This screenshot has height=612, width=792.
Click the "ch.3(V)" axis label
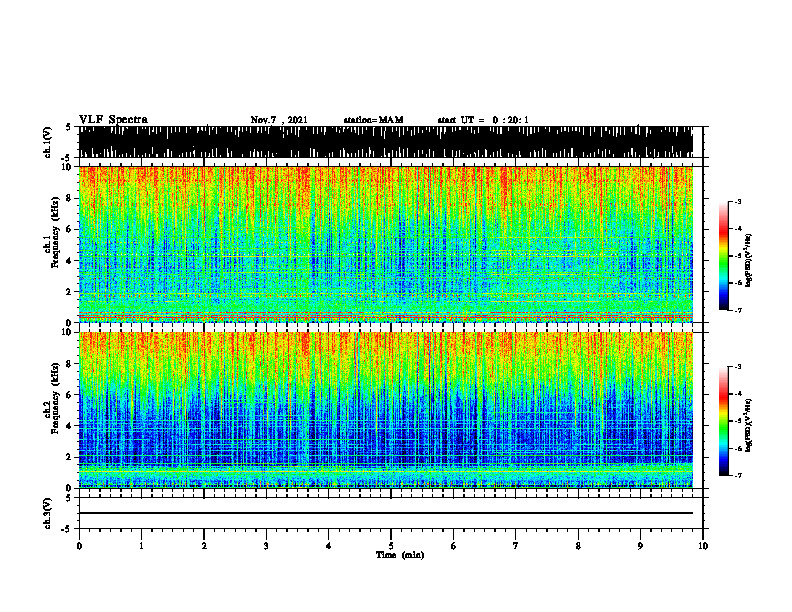(47, 514)
